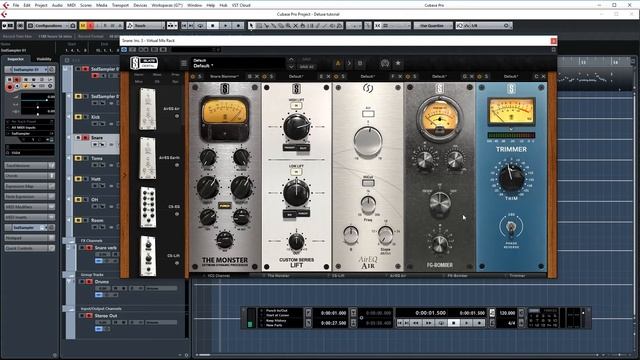Image resolution: width=640 pixels, height=360 pixels.
Task: Select the previous preset up arrow
Action: point(291,60)
